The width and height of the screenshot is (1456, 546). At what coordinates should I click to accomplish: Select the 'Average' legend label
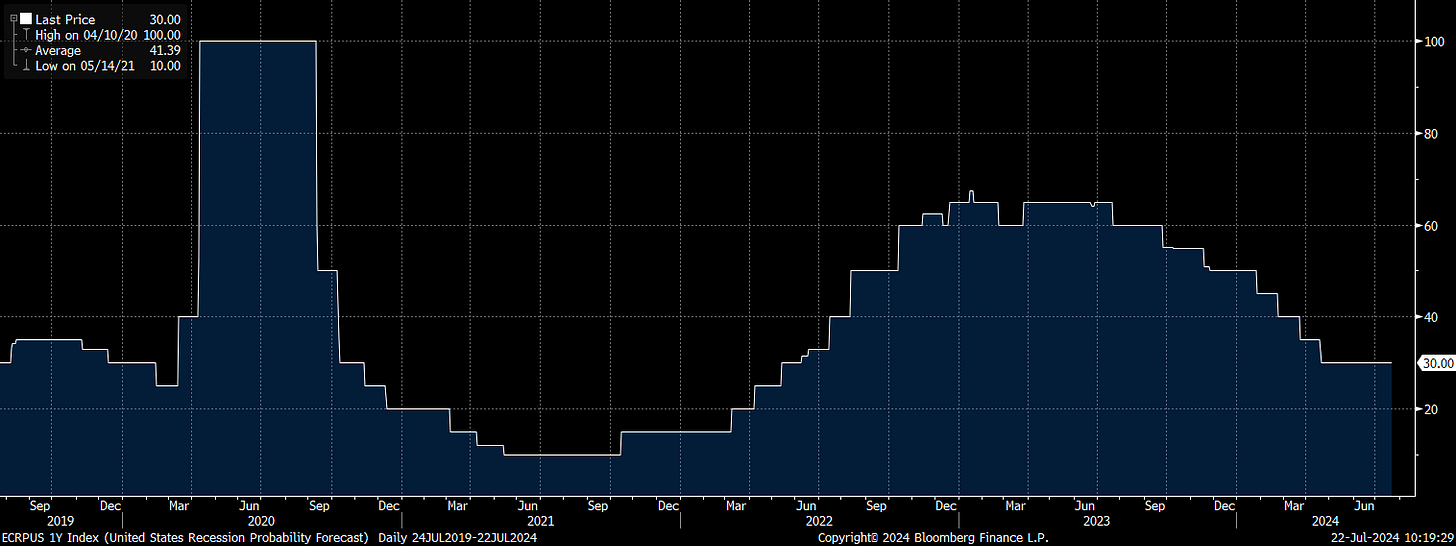click(x=57, y=50)
